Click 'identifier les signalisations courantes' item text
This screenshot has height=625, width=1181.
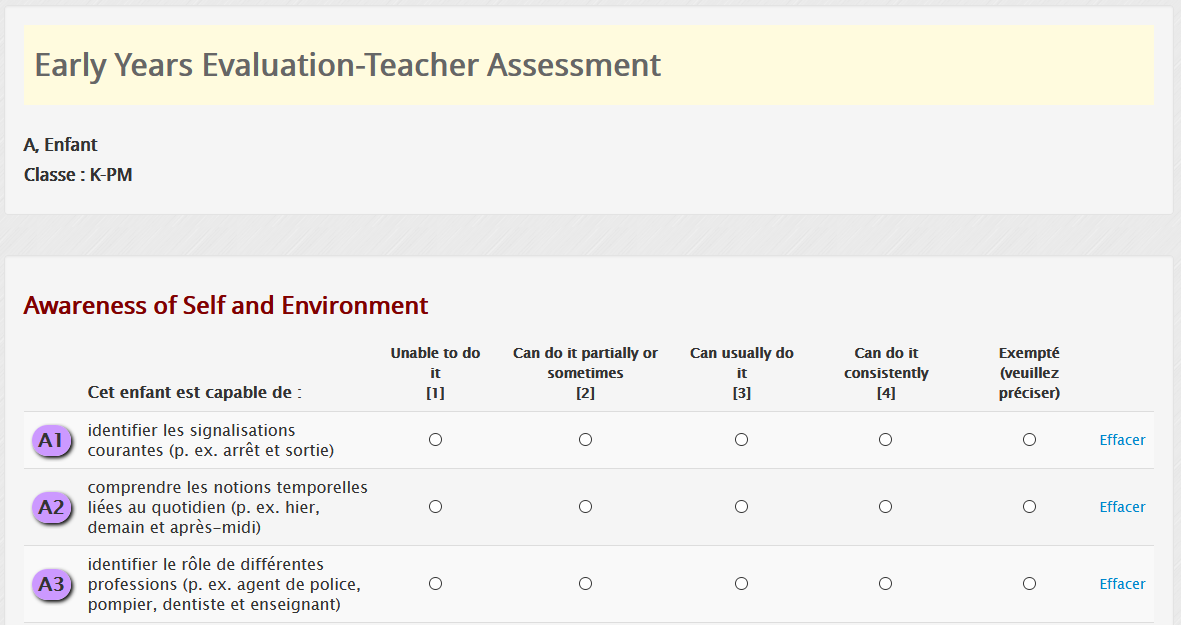point(211,441)
